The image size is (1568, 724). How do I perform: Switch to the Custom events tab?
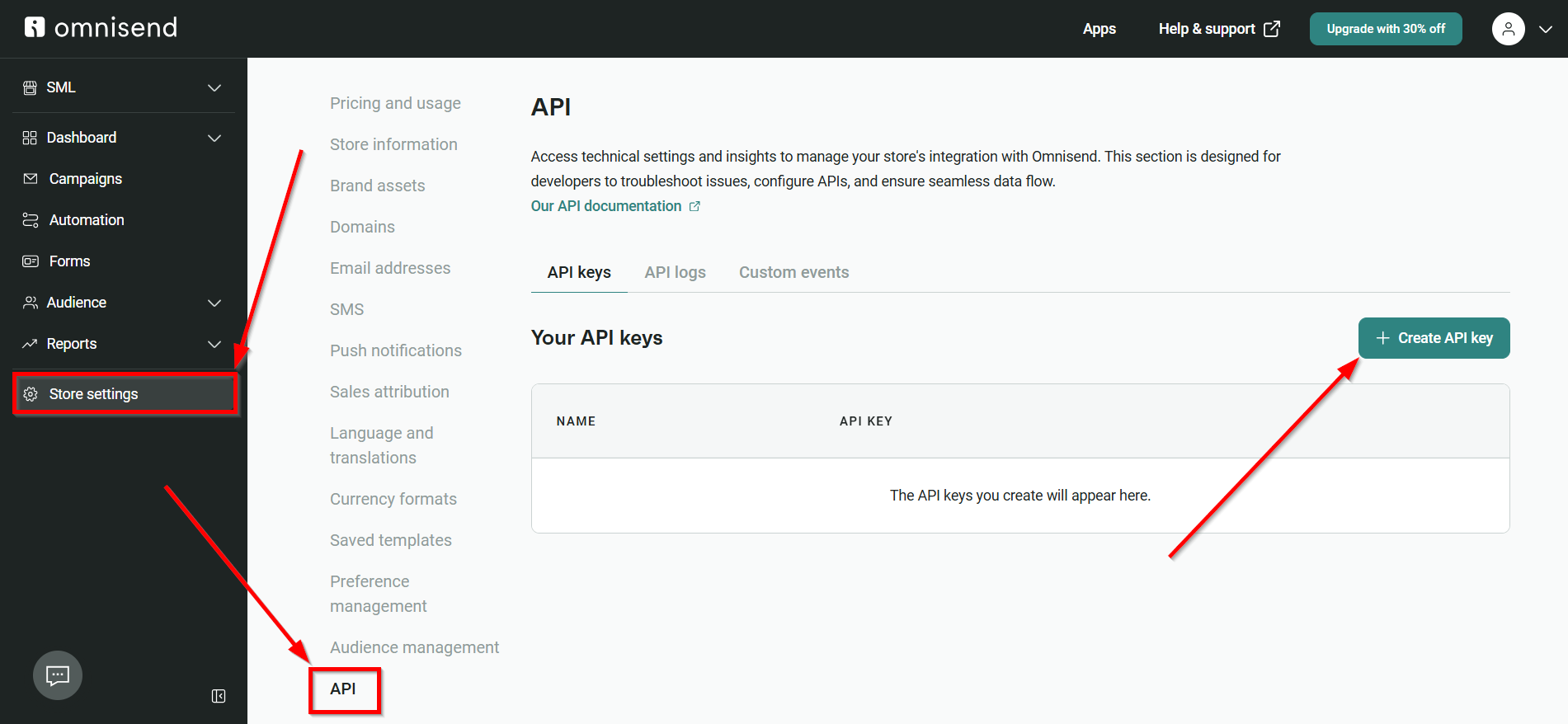click(x=793, y=272)
